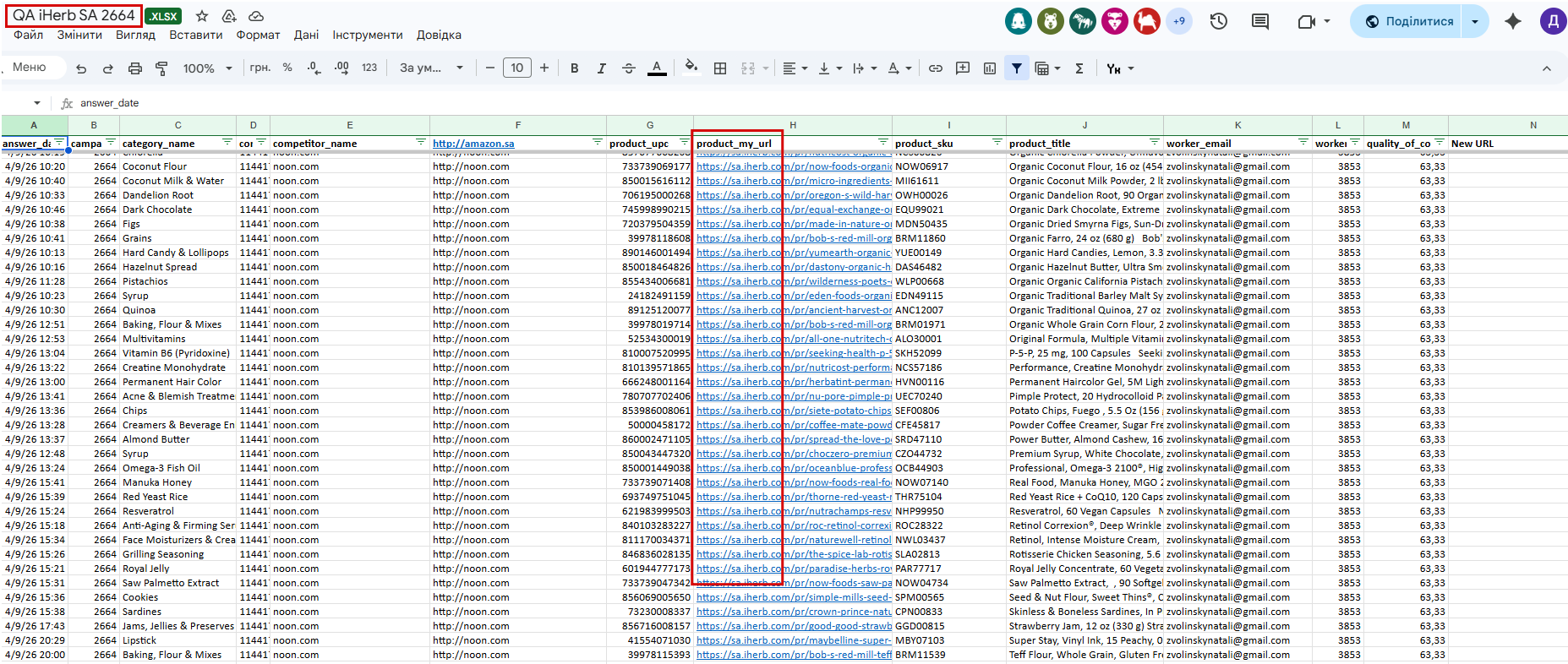1568x664 pixels.
Task: Open the borders tool
Action: [720, 68]
